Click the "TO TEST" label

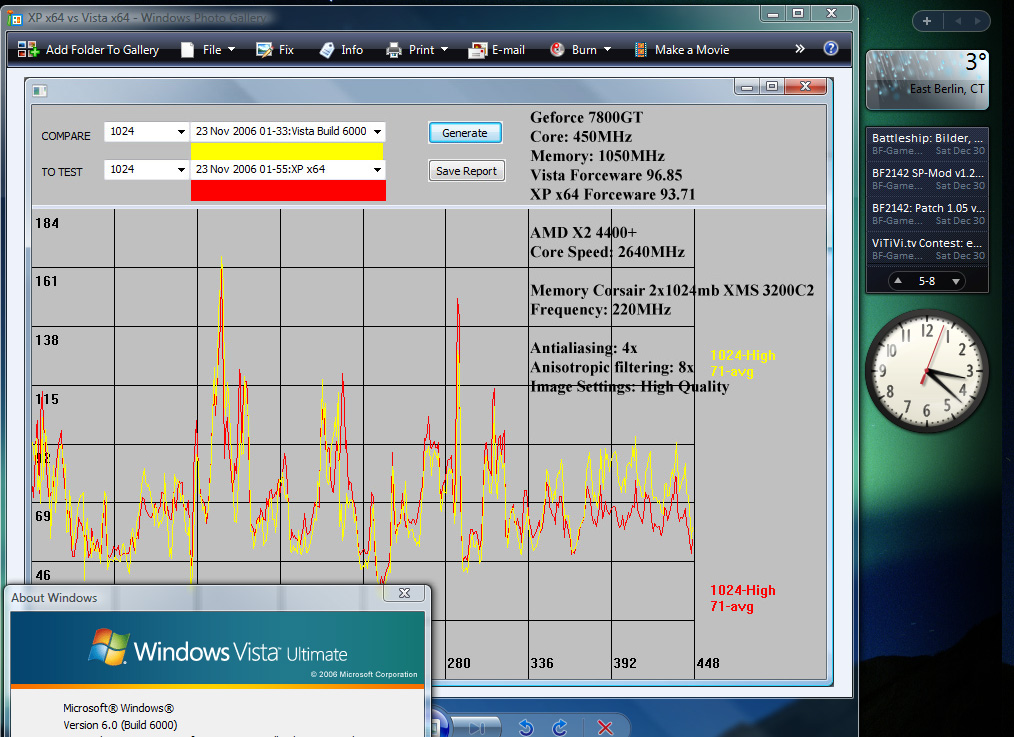[x=62, y=172]
